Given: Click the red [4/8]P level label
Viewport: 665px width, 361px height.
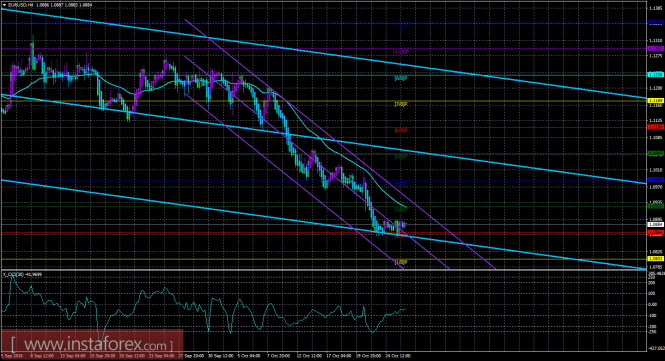Looking at the screenshot, I should coord(401,131).
